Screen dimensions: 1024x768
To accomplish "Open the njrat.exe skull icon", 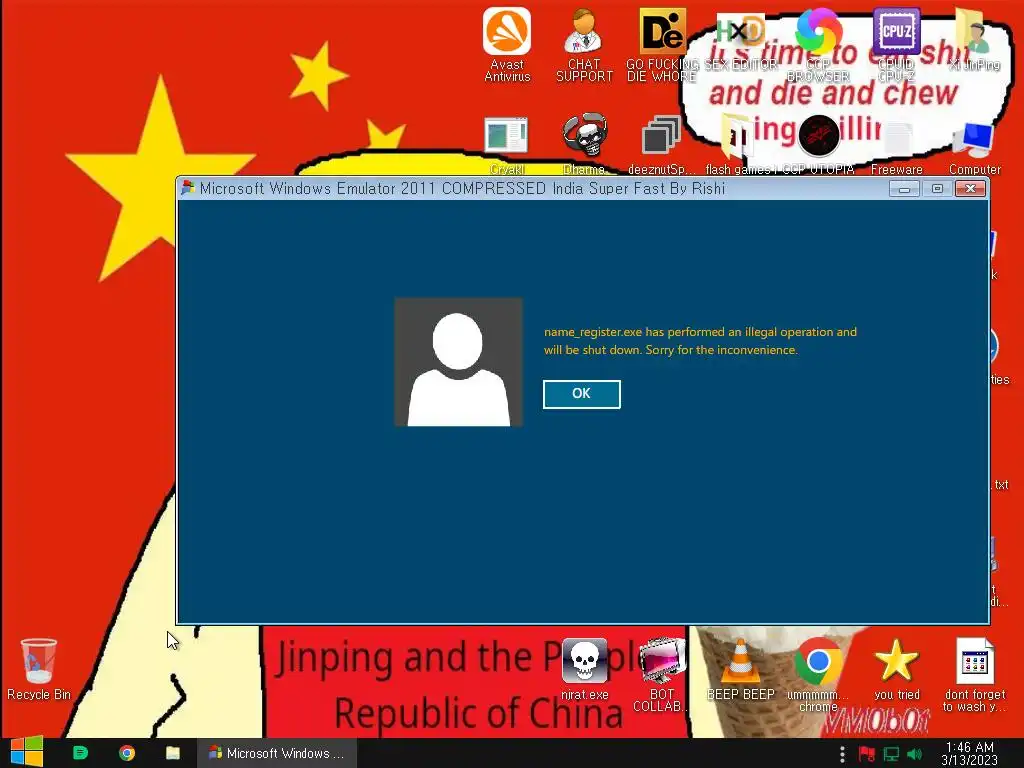I will coord(584,669).
